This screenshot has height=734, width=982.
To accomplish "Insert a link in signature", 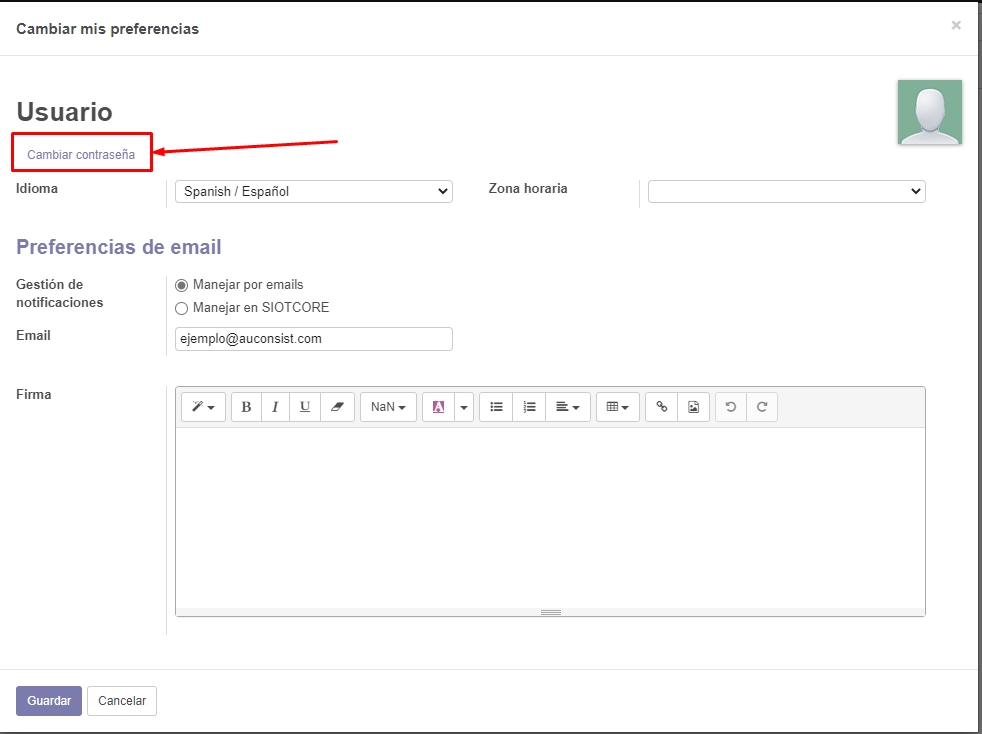I will tap(661, 407).
